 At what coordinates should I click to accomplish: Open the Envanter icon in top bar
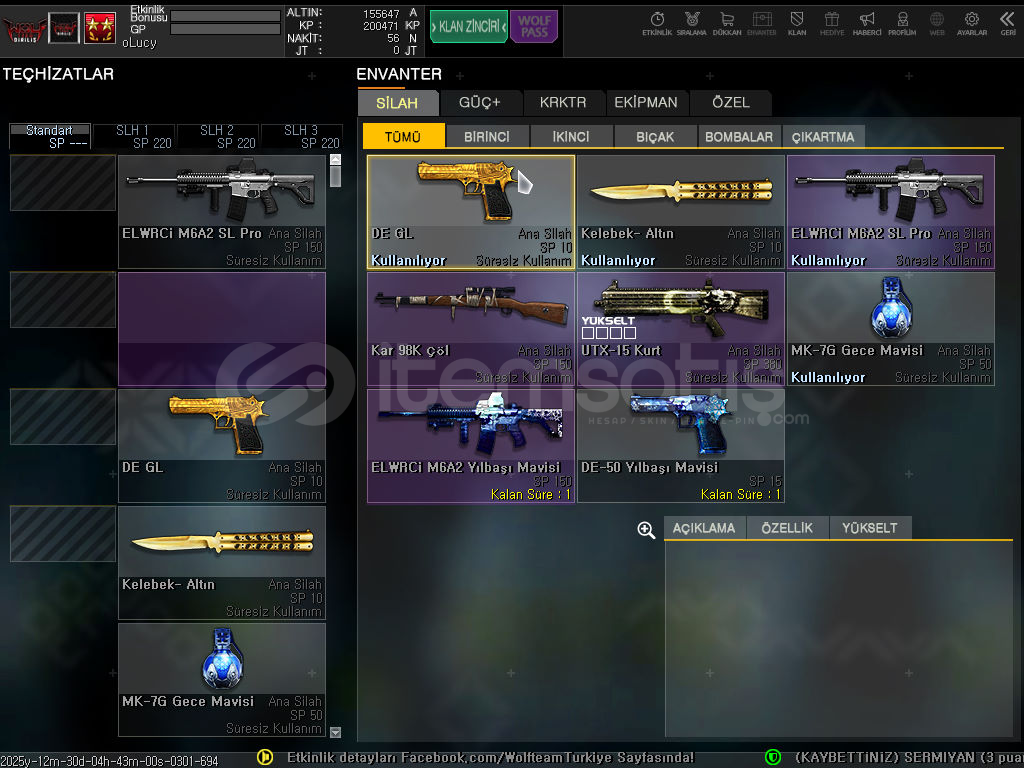761,24
